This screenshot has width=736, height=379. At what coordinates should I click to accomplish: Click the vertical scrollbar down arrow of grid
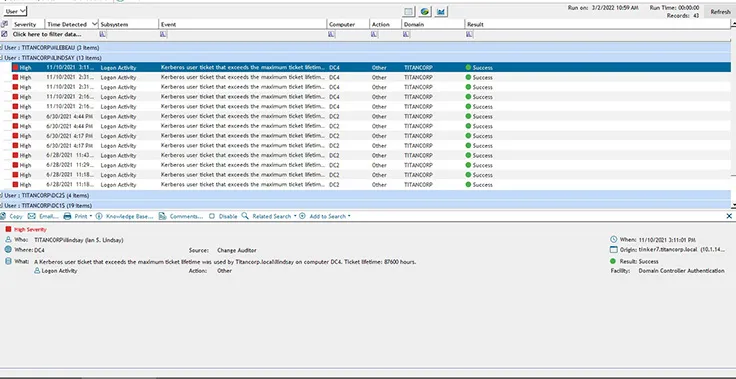point(734,205)
